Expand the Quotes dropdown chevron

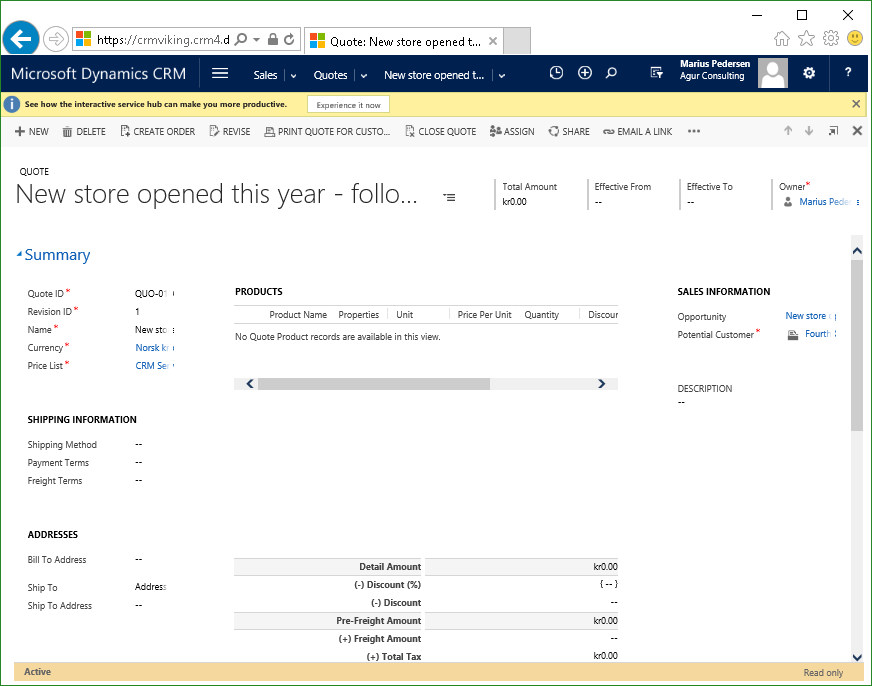(x=364, y=76)
